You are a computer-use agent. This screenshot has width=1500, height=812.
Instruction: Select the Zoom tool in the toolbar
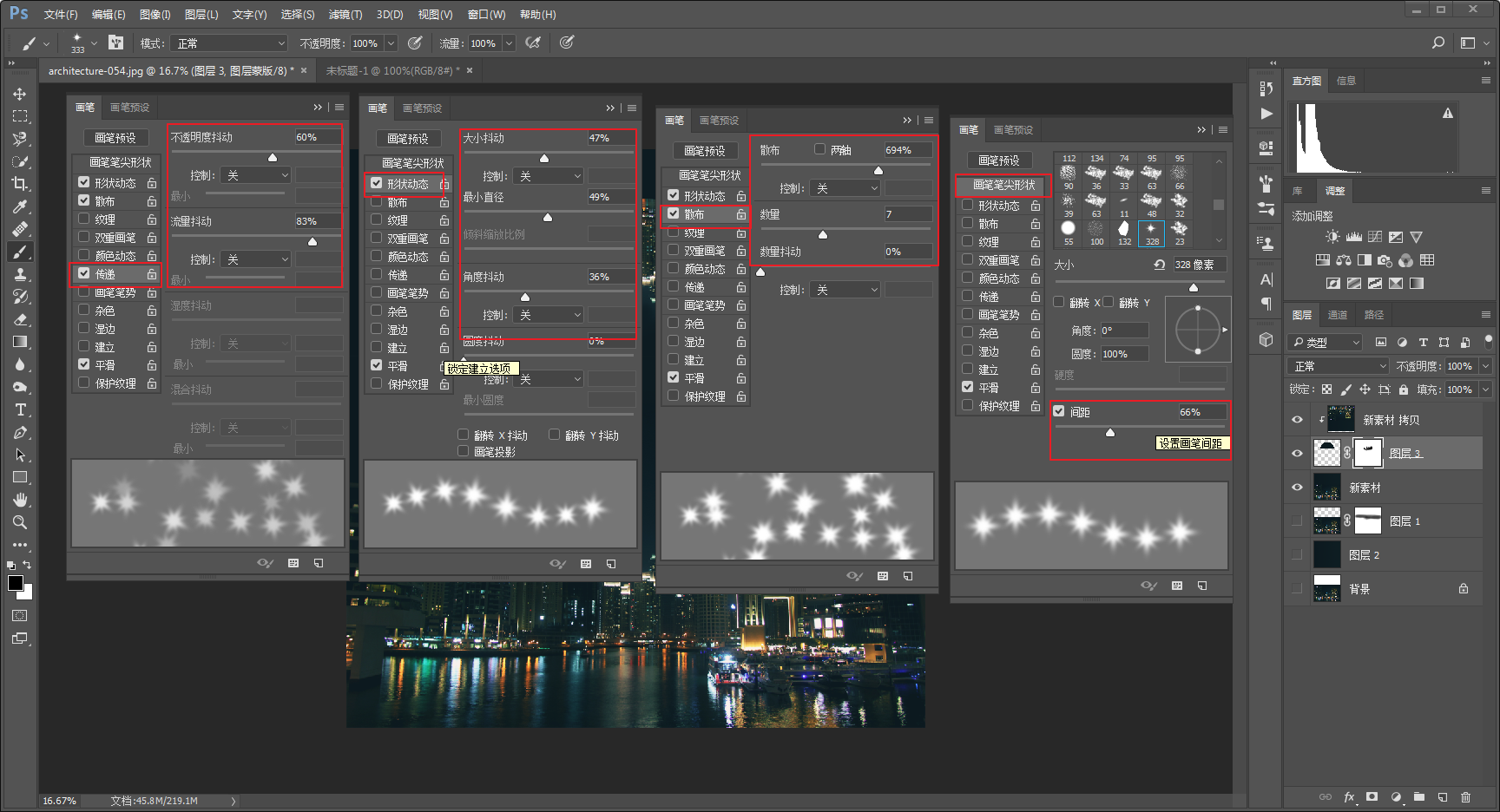[20, 522]
